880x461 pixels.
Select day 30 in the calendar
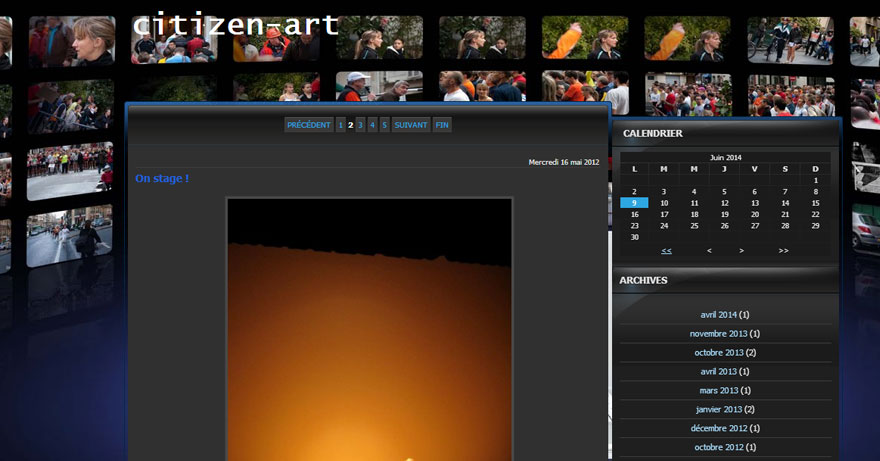(634, 237)
